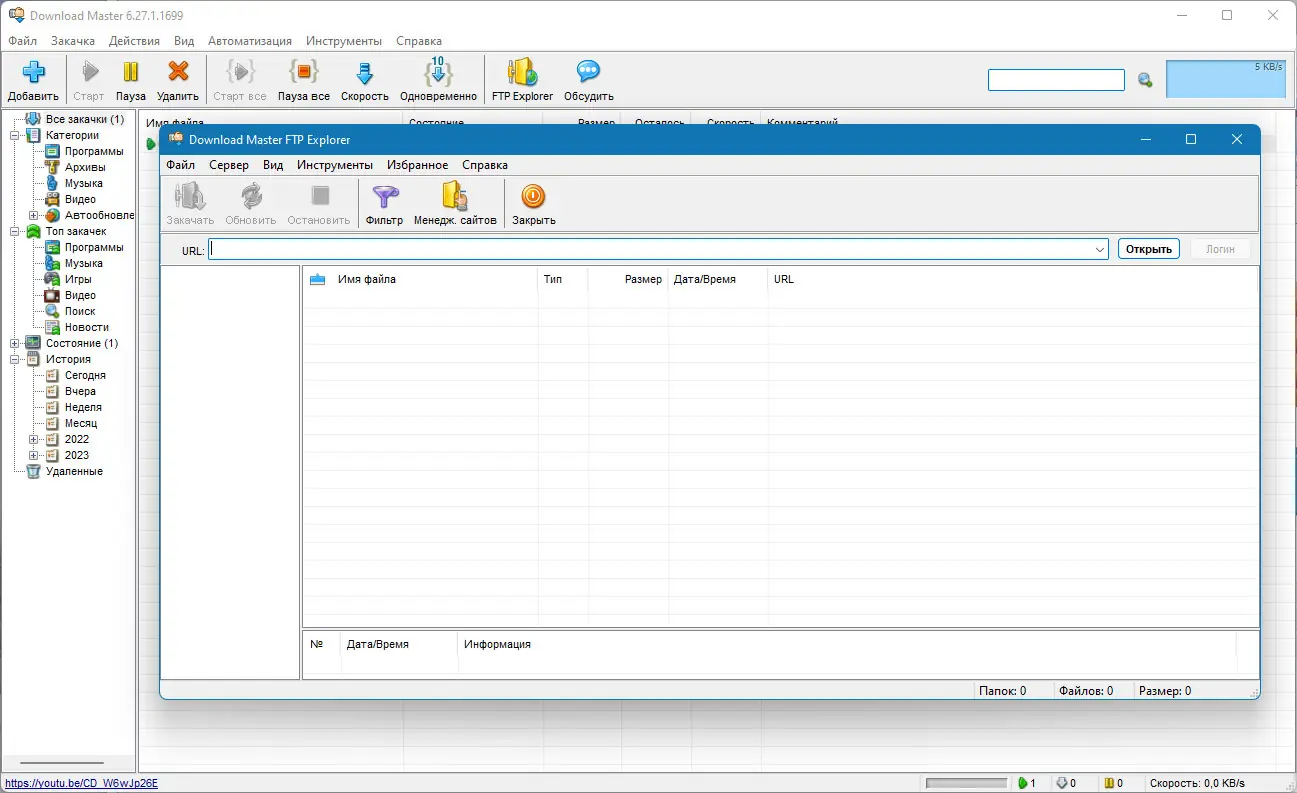The width and height of the screenshot is (1297, 793).
Task: Open the youtu.be link in status bar
Action: [x=81, y=783]
